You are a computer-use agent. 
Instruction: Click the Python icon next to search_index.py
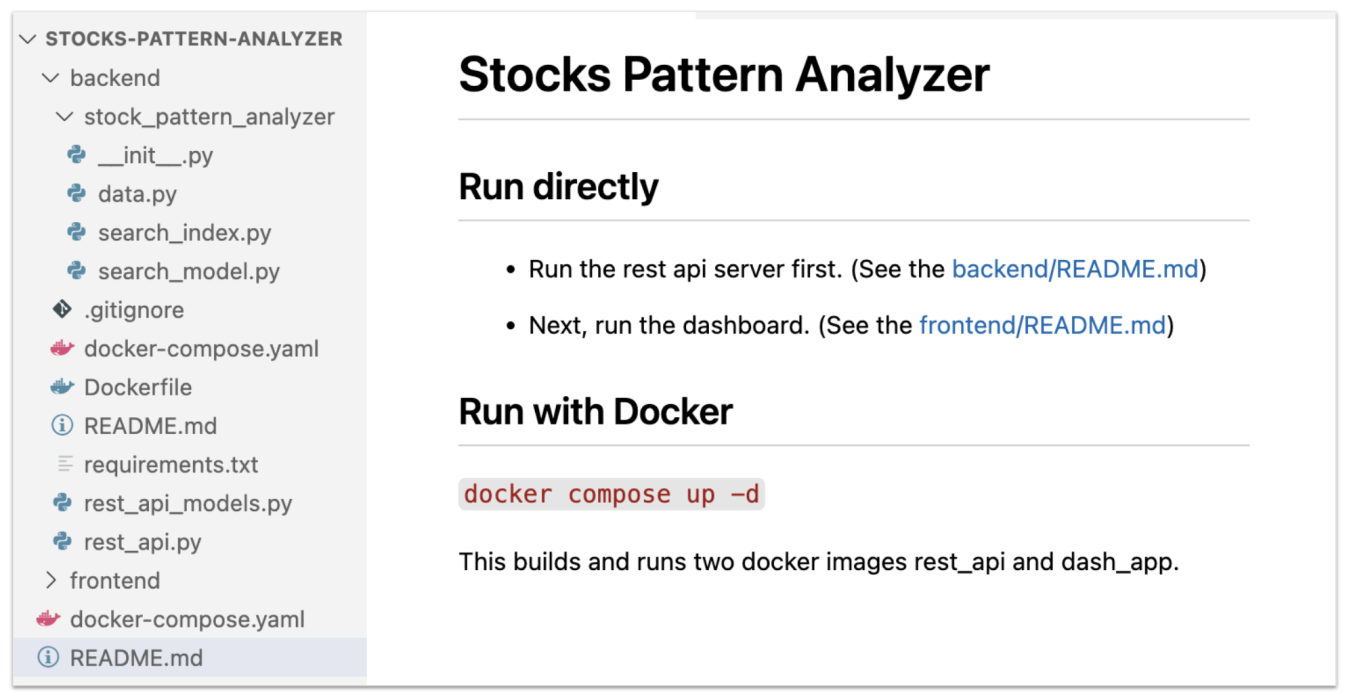pos(77,232)
